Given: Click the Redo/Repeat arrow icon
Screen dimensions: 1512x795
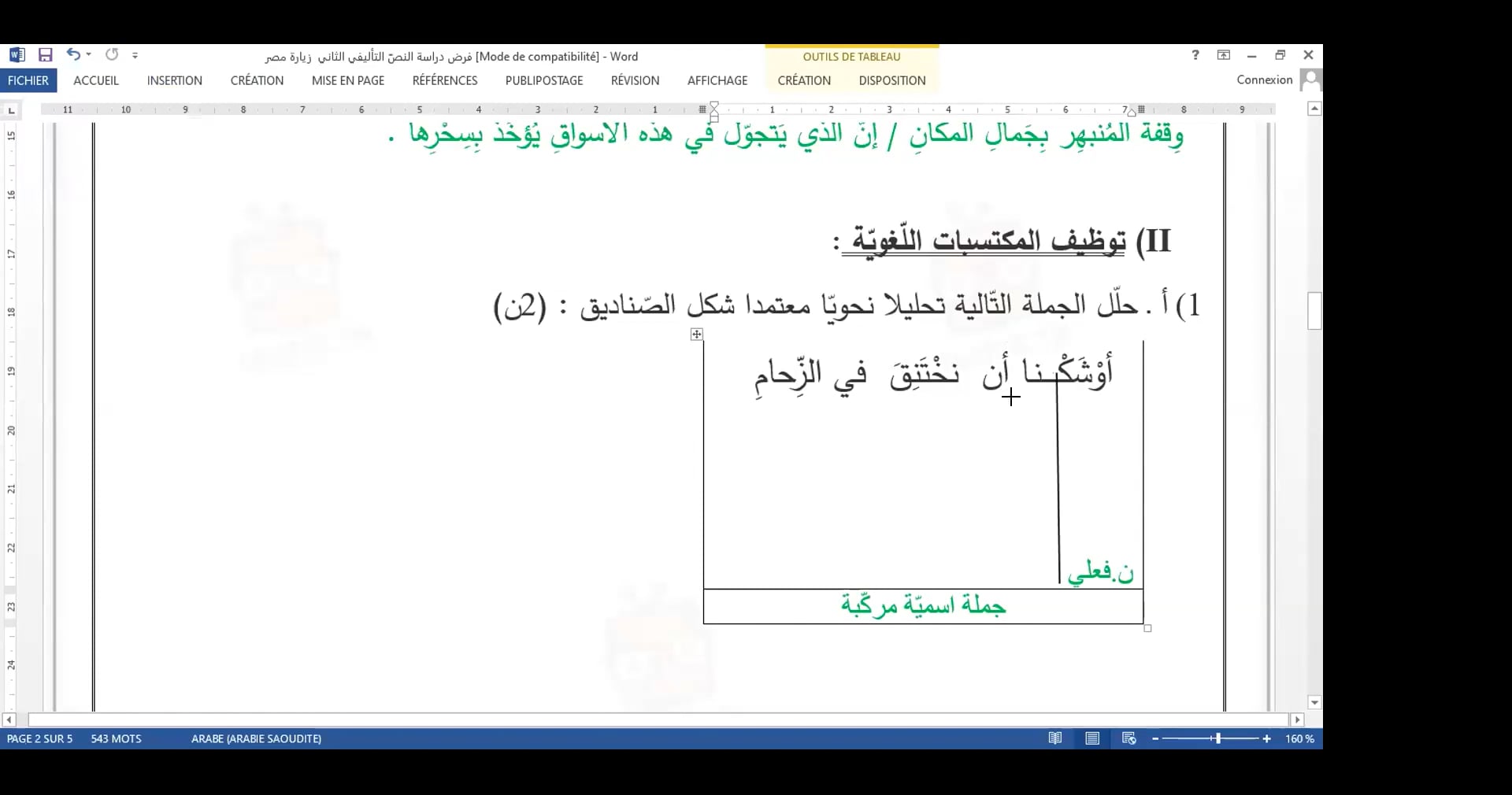Looking at the screenshot, I should pos(112,55).
